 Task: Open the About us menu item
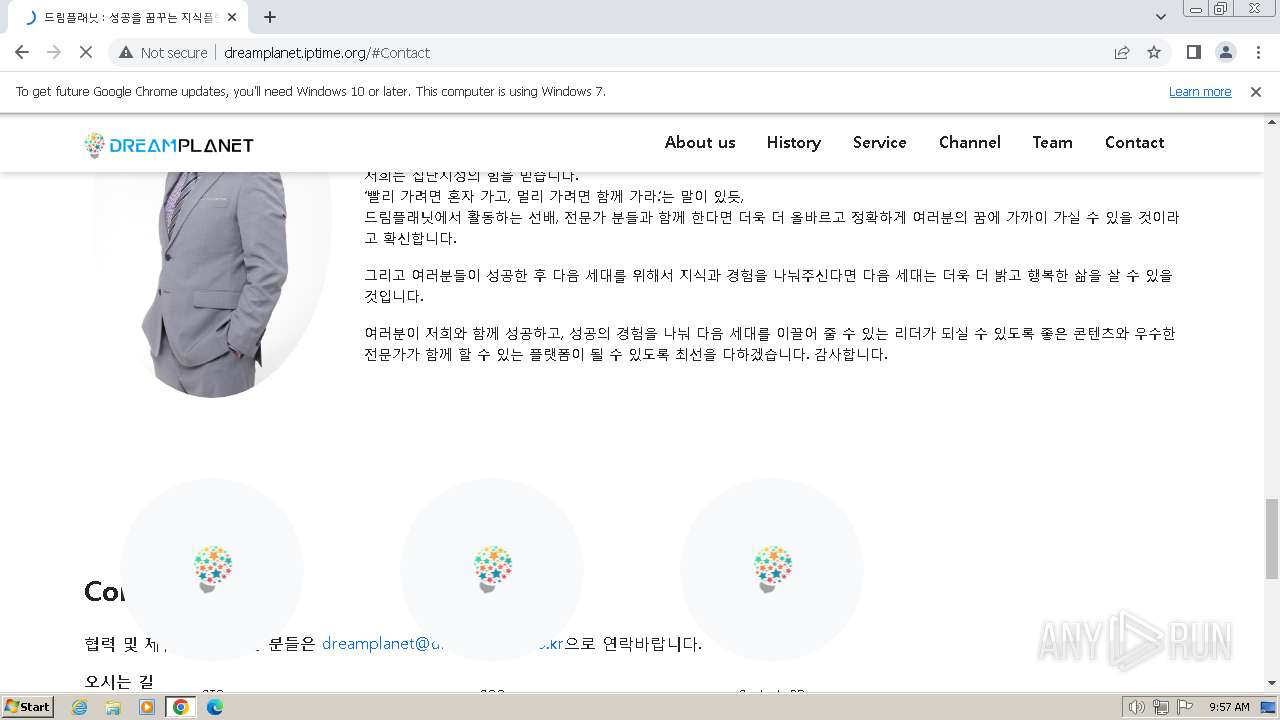tap(700, 142)
